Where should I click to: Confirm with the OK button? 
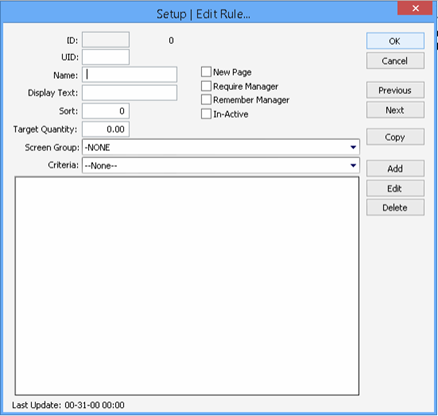click(x=395, y=41)
